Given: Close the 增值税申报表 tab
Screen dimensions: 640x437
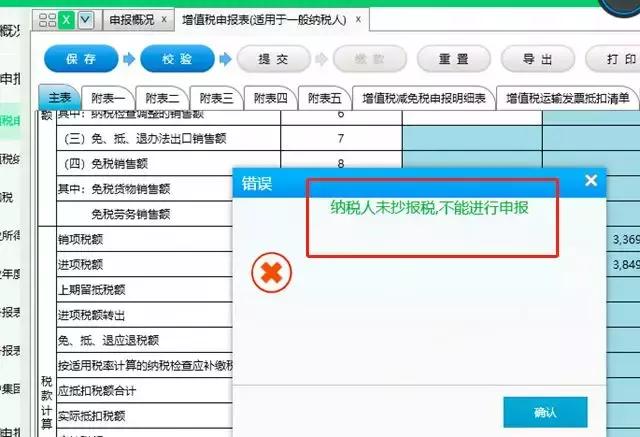Looking at the screenshot, I should click(358, 20).
